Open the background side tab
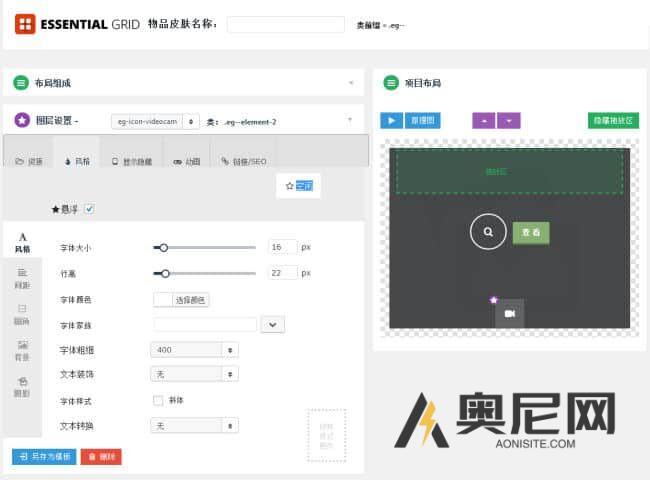Viewport: 650px width, 480px height. point(22,350)
